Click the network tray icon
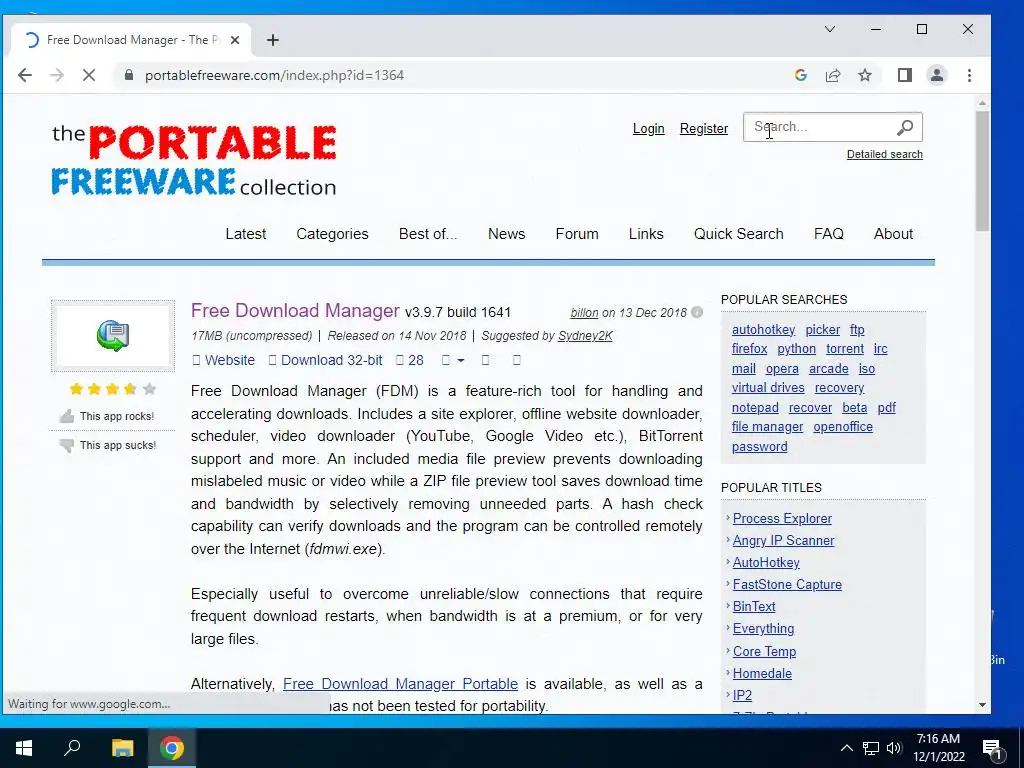Viewport: 1024px width, 768px height. (x=871, y=748)
